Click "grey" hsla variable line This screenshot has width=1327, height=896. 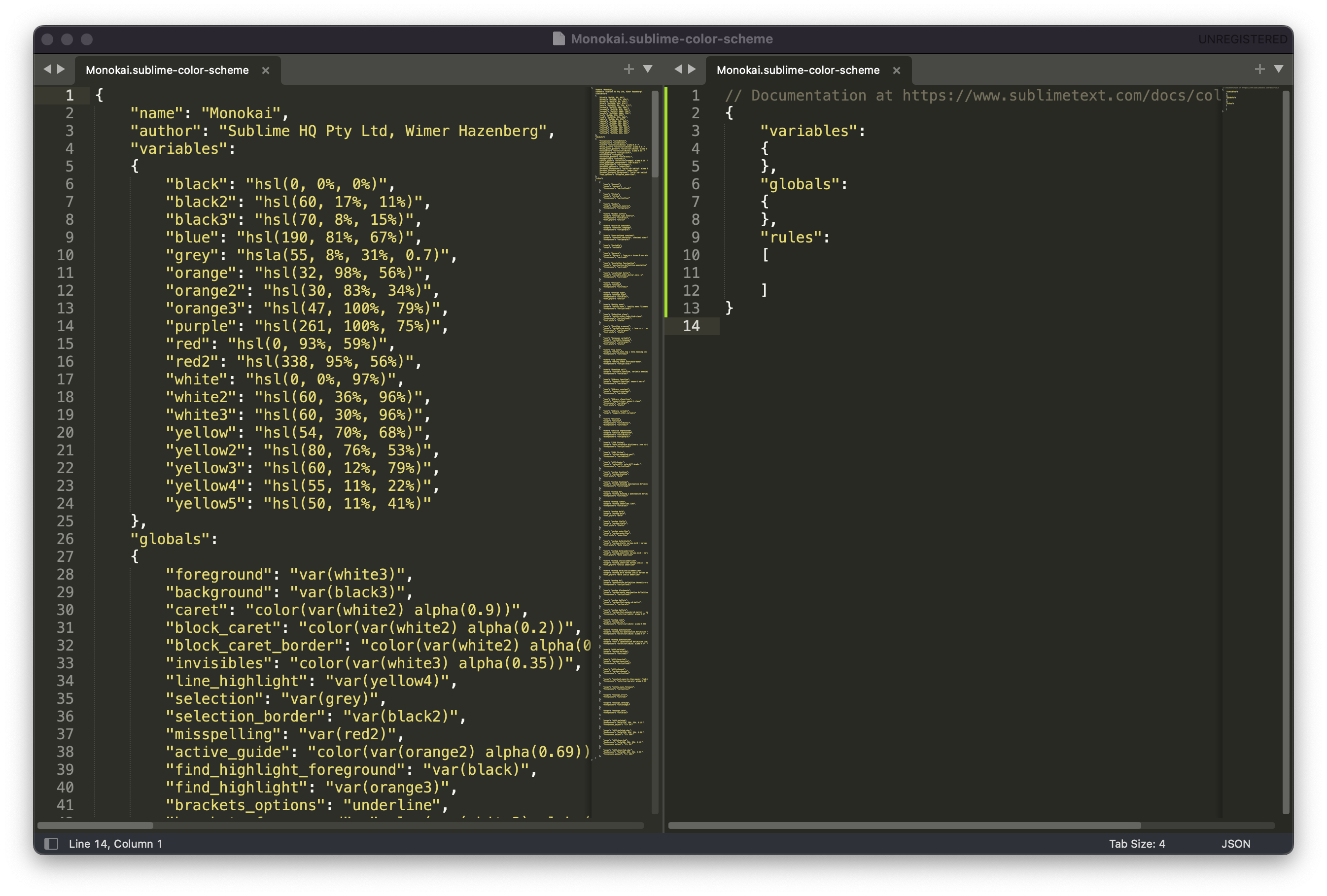(x=311, y=255)
